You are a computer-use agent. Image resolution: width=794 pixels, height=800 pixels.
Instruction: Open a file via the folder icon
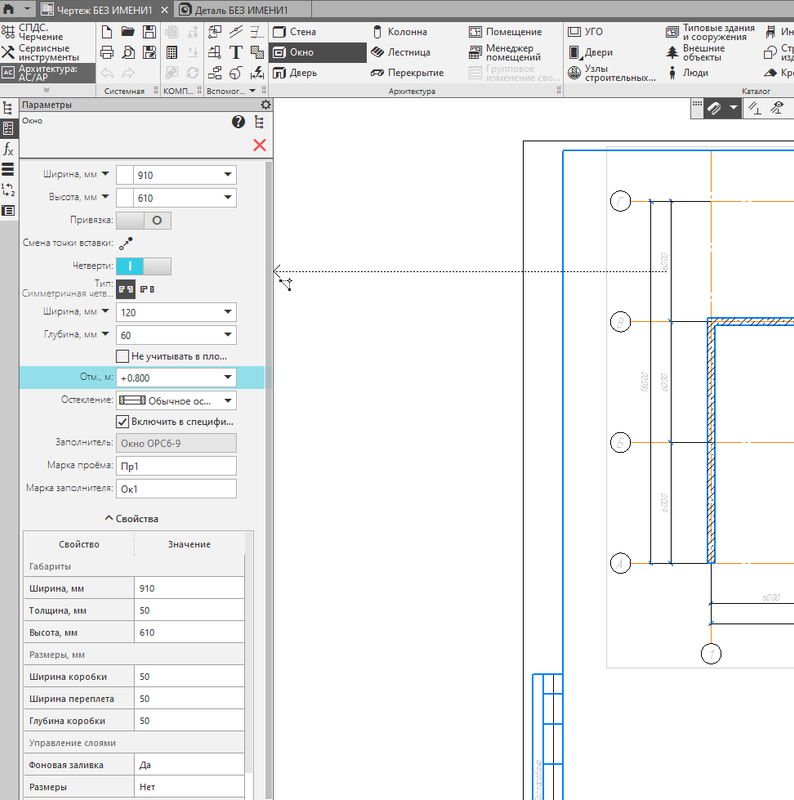tap(128, 32)
